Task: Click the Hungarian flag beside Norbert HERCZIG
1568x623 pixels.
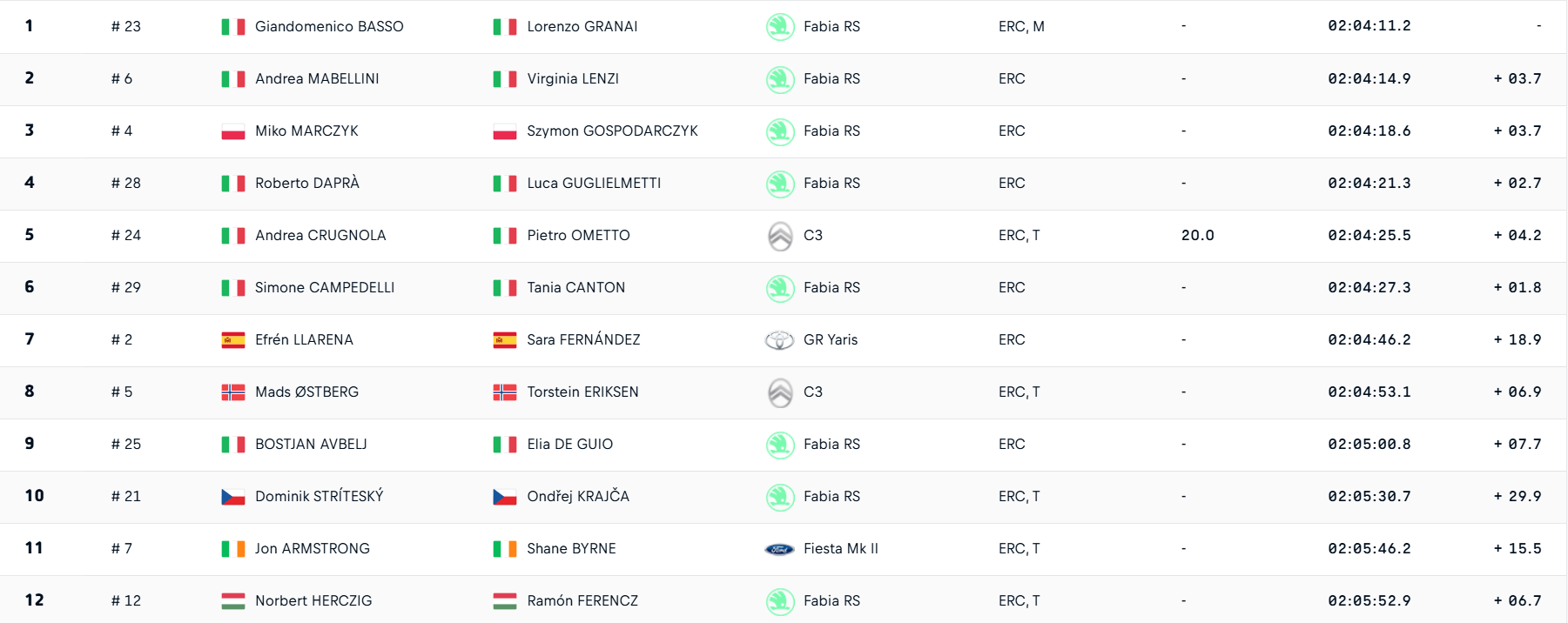Action: pyautogui.click(x=233, y=601)
